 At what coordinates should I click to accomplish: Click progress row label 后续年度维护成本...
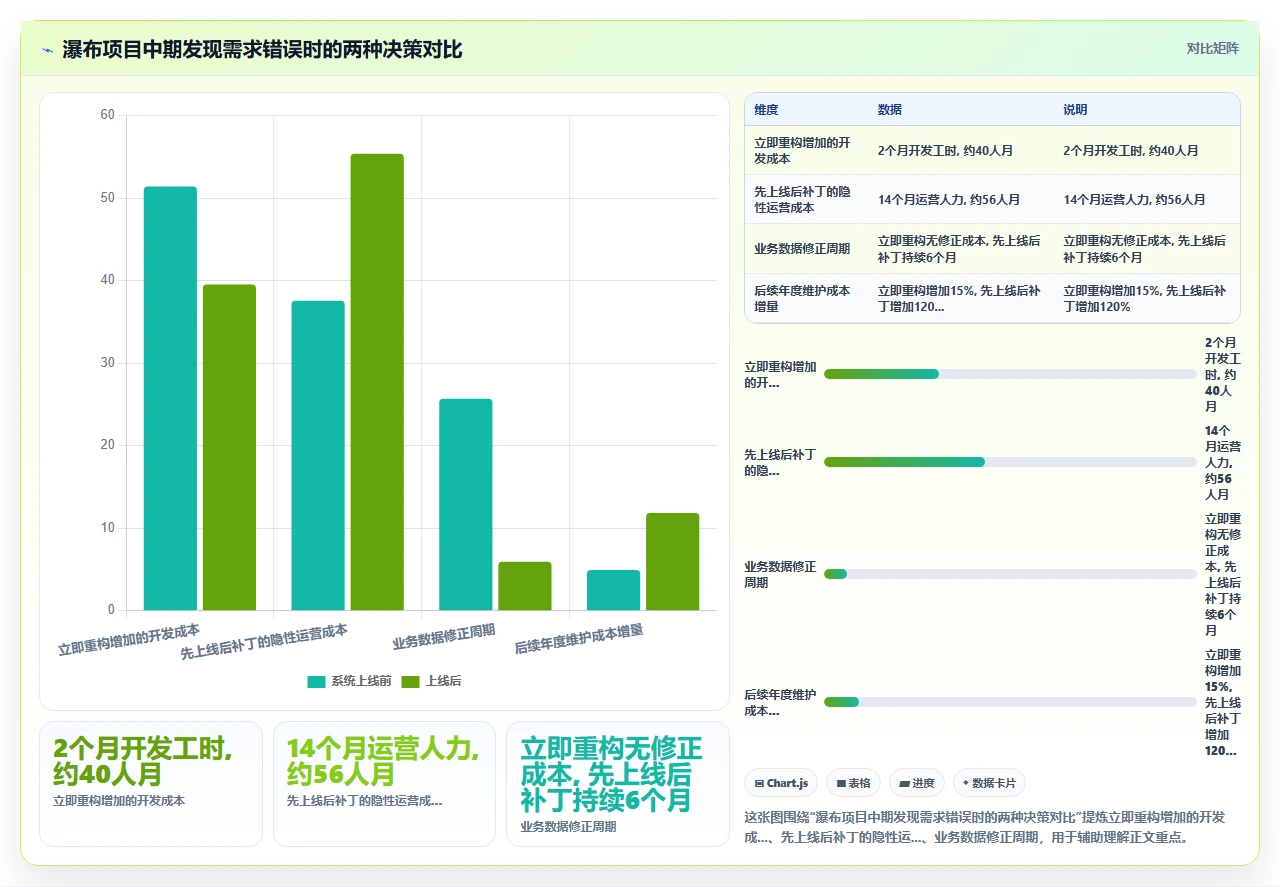(x=780, y=702)
